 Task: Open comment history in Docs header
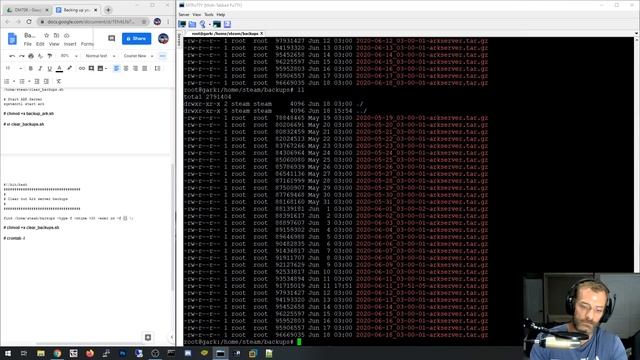tap(111, 38)
